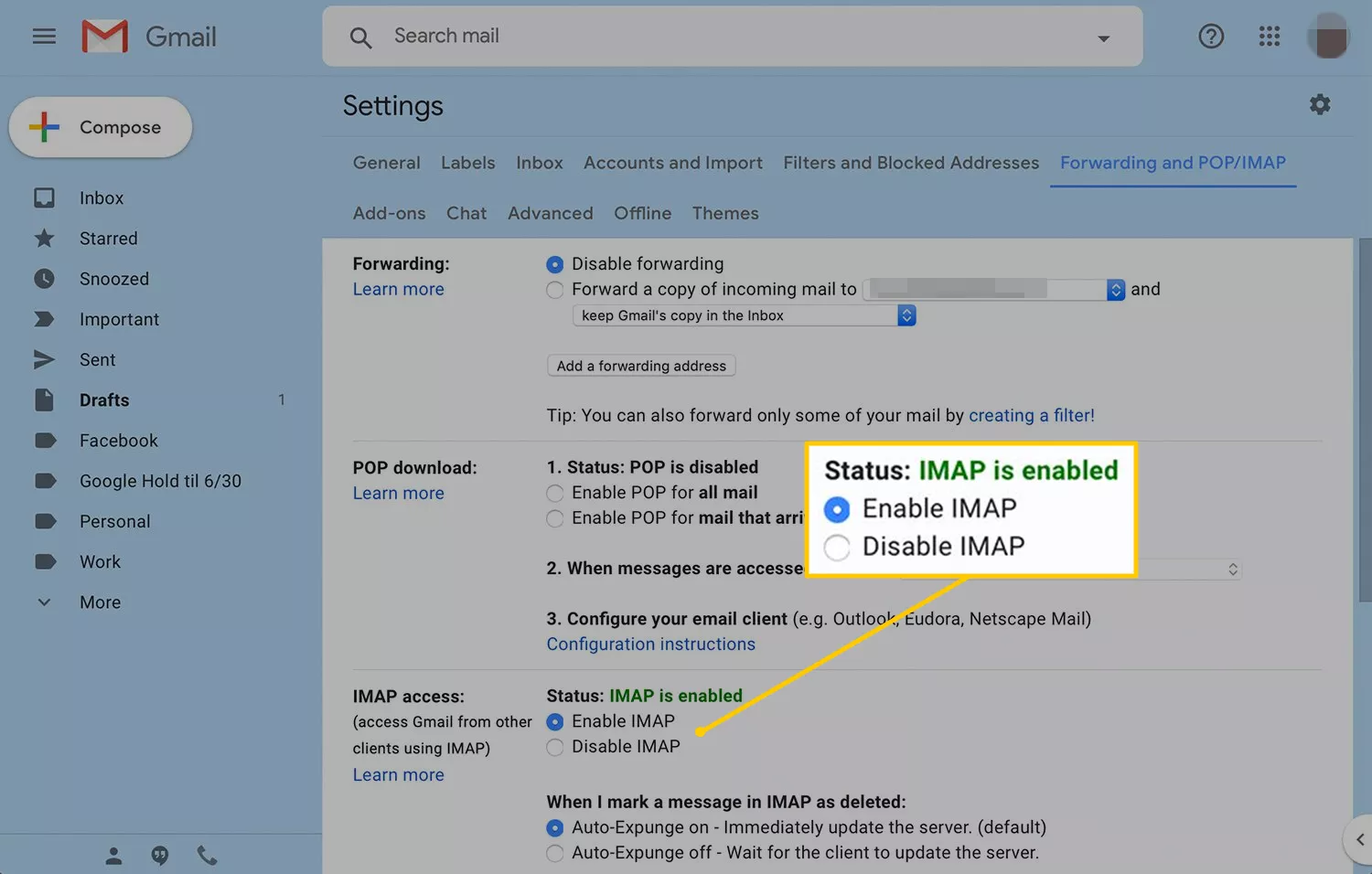Image resolution: width=1372 pixels, height=874 pixels.
Task: Click the Google apps grid icon
Action: tap(1269, 37)
